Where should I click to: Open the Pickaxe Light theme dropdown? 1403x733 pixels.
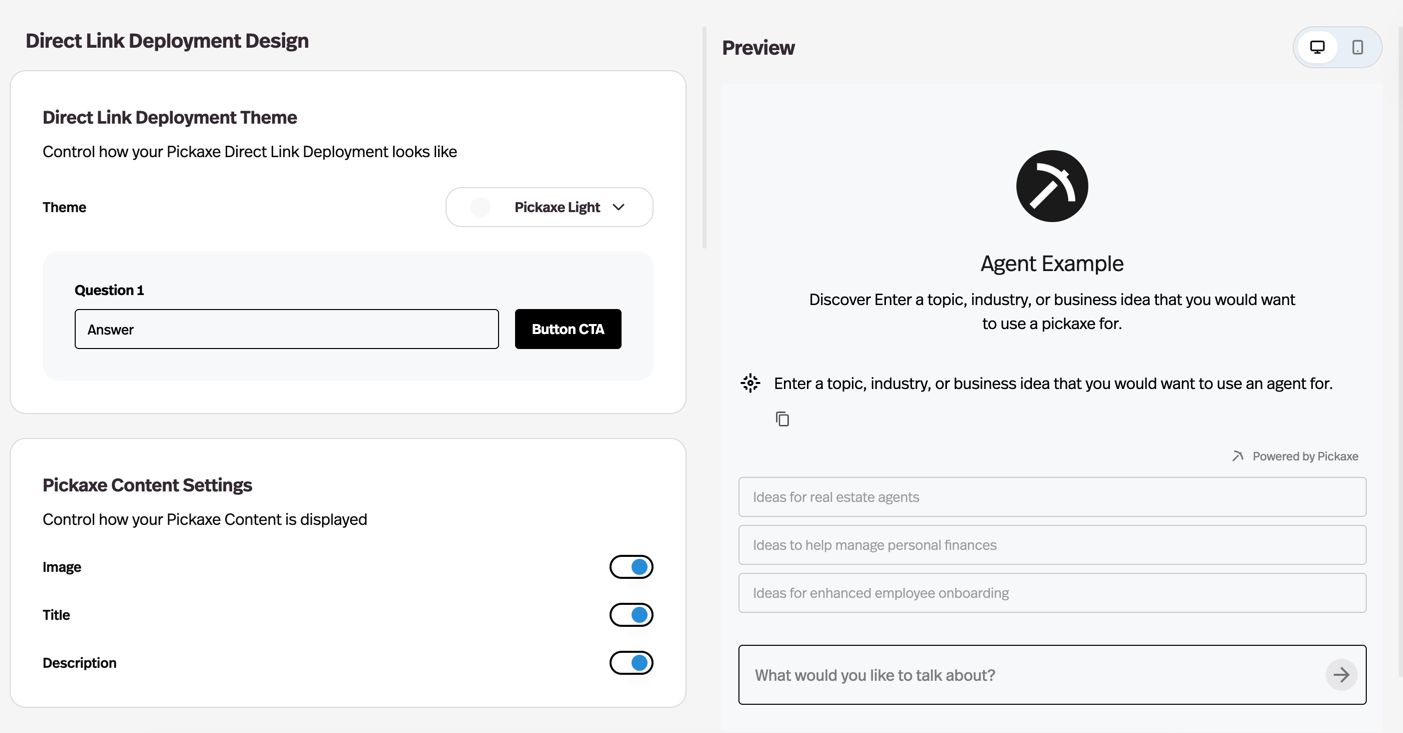(549, 207)
